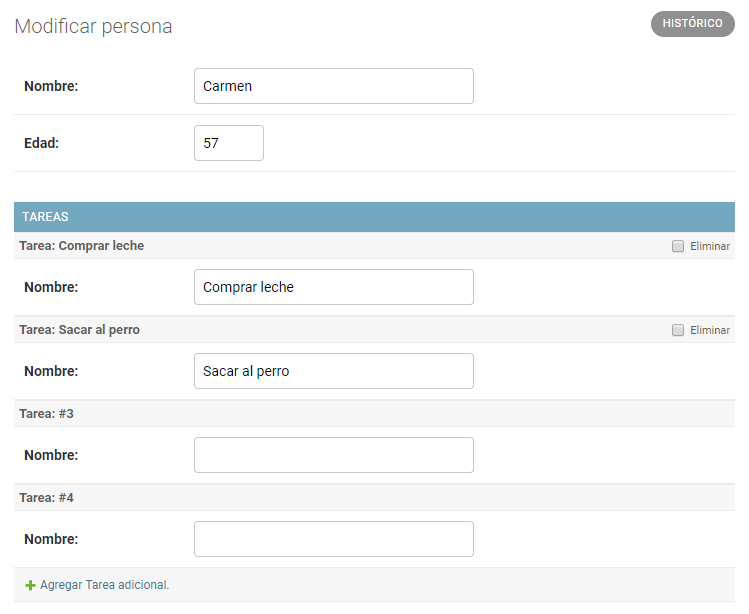Click the Eliminar label beside Comprar leche
749x614 pixels.
[x=710, y=246]
